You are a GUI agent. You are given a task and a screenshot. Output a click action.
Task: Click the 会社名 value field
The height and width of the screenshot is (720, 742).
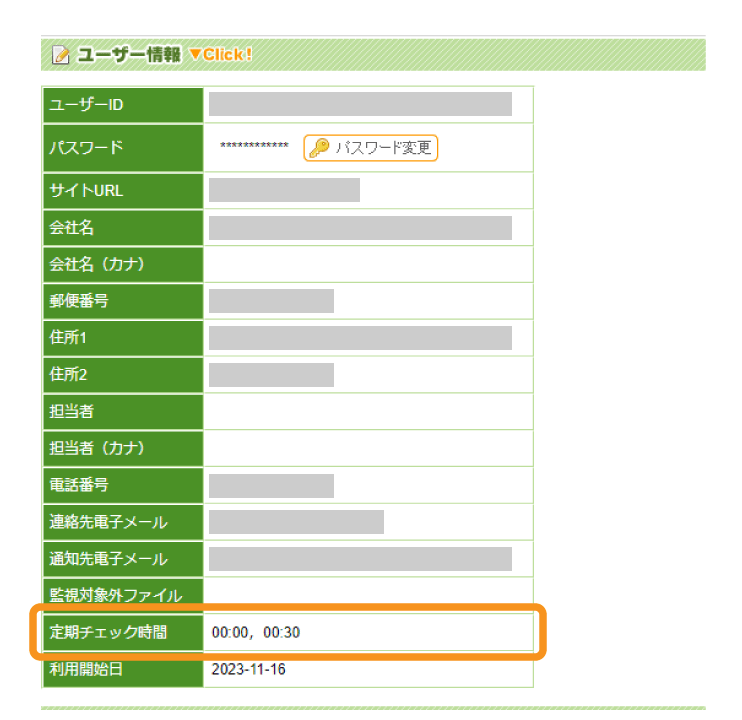(x=360, y=228)
